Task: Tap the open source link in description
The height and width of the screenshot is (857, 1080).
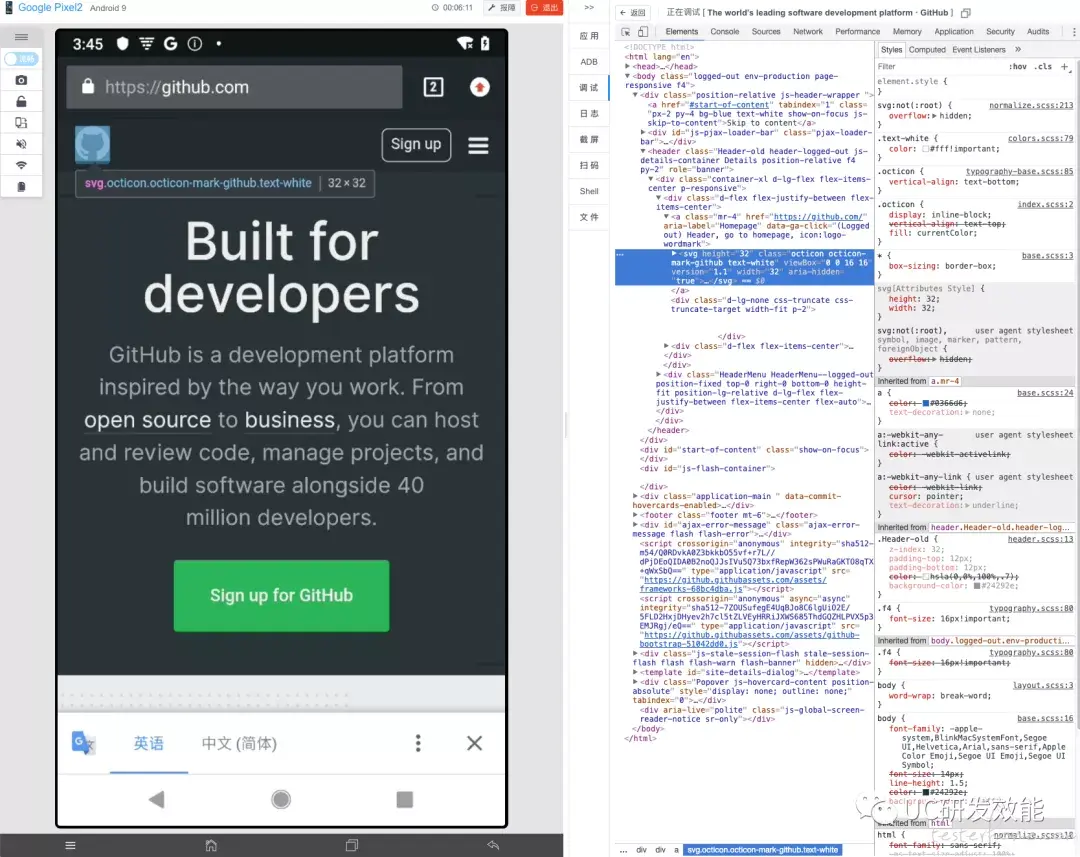Action: tap(147, 420)
